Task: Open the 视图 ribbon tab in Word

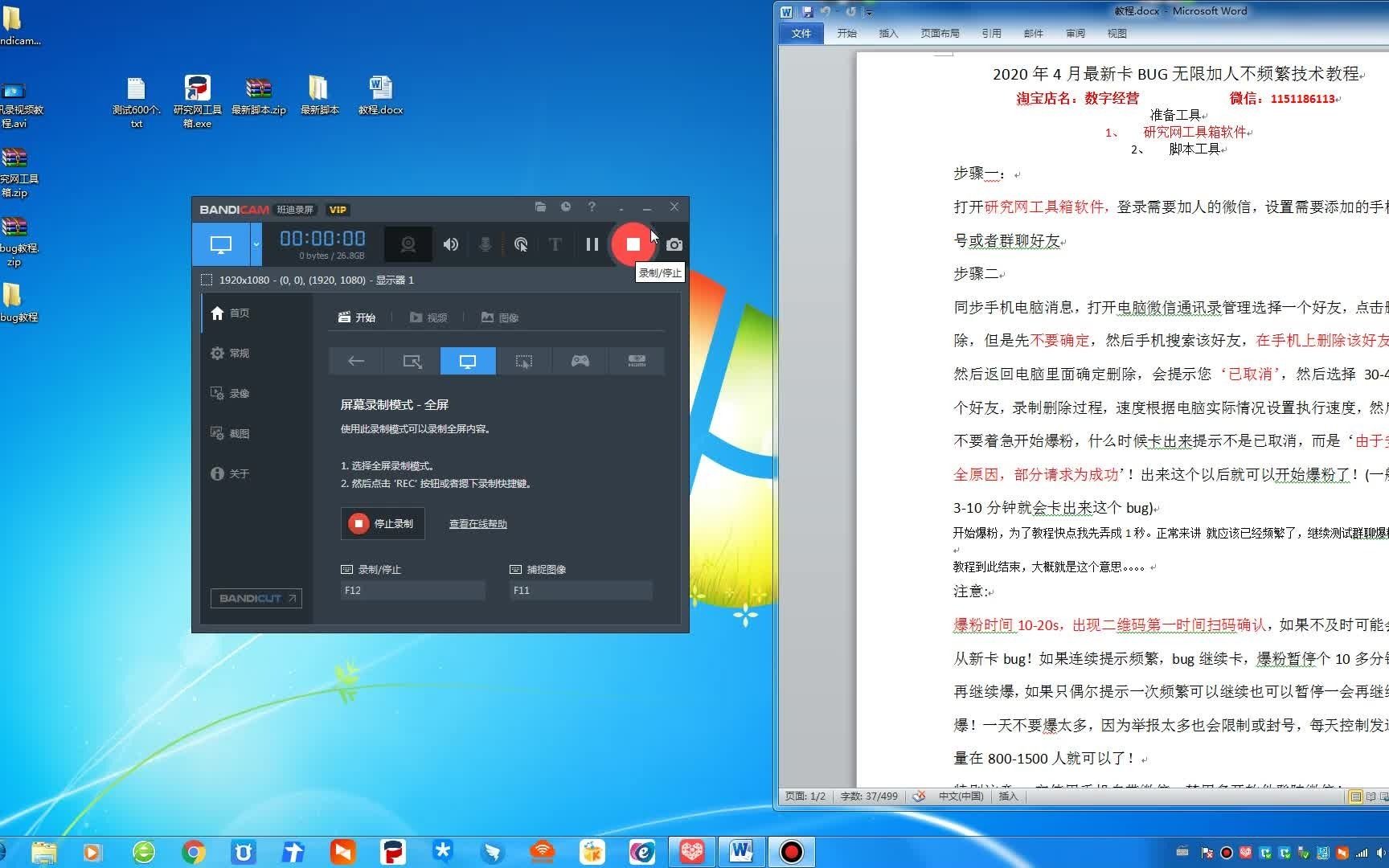Action: (1117, 33)
